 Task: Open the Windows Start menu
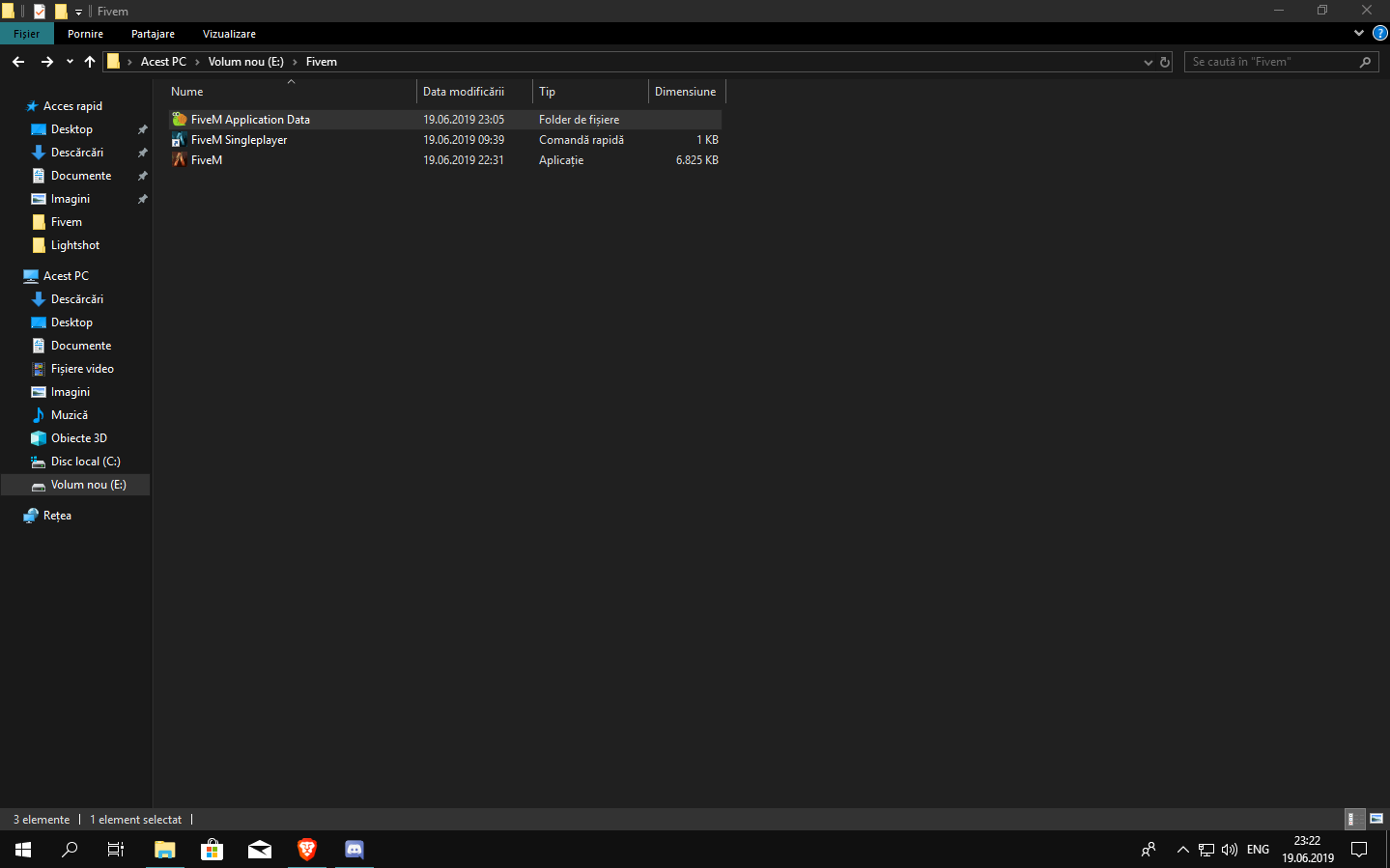coord(23,850)
